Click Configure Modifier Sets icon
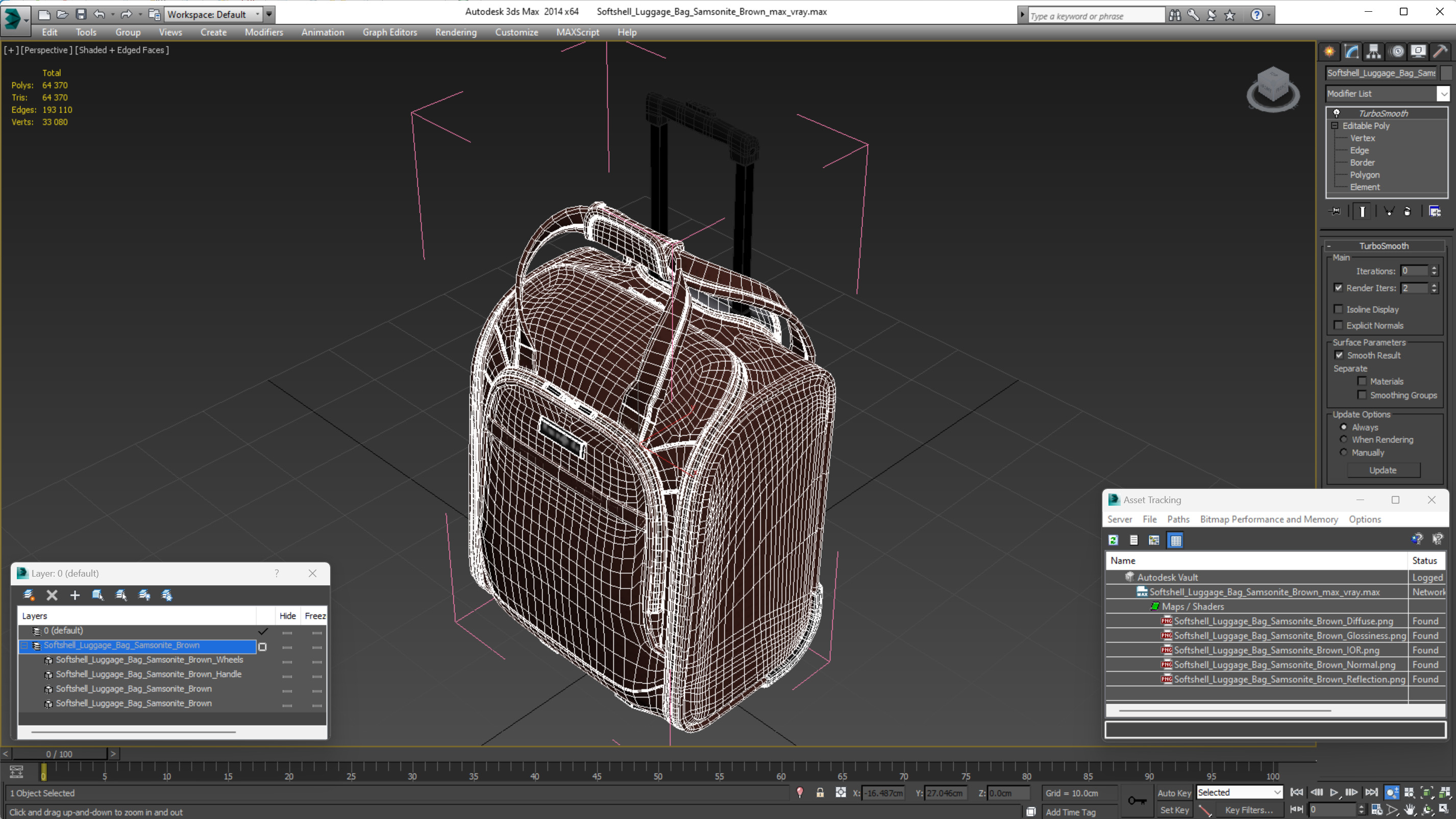This screenshot has height=819, width=1456. click(1435, 211)
